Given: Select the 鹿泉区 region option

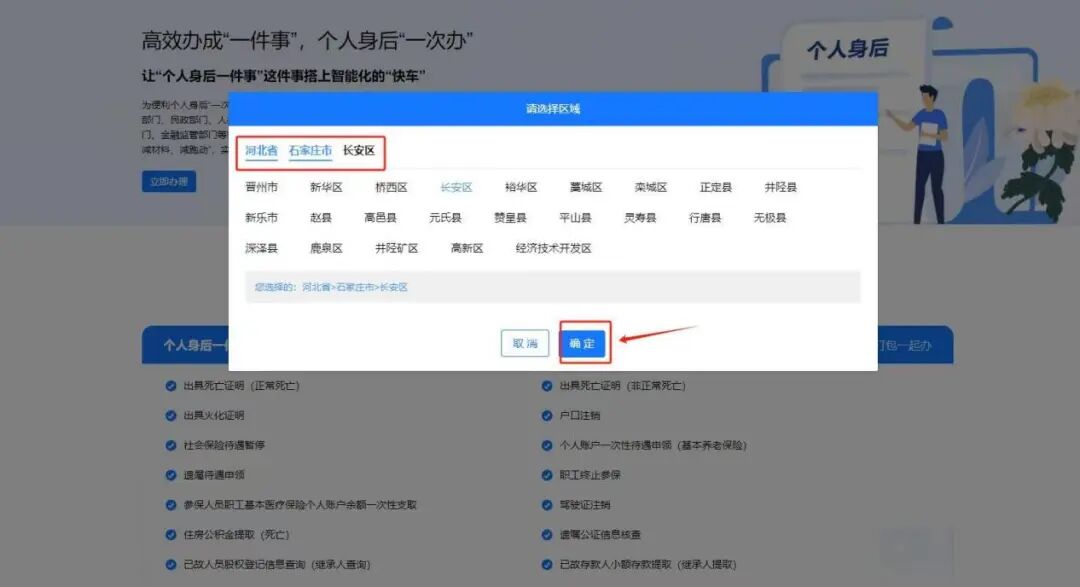Looking at the screenshot, I should (325, 248).
